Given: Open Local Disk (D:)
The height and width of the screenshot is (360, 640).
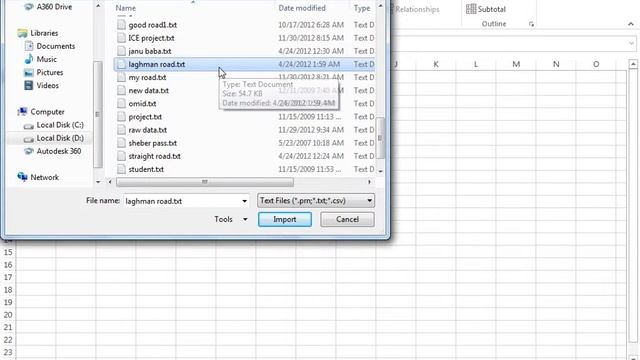Looking at the screenshot, I should coord(60,138).
